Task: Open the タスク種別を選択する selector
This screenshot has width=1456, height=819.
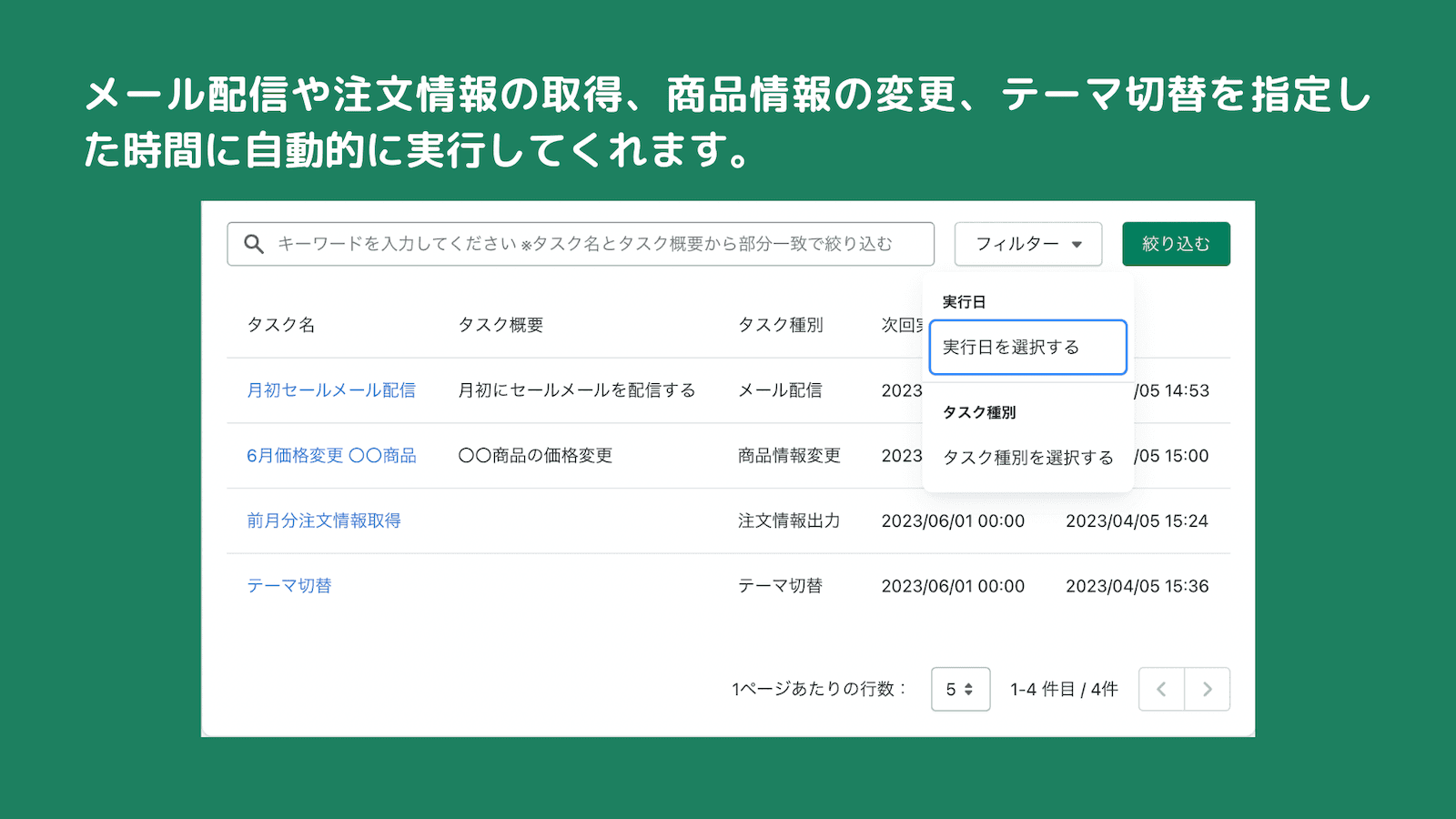Action: [x=1028, y=458]
